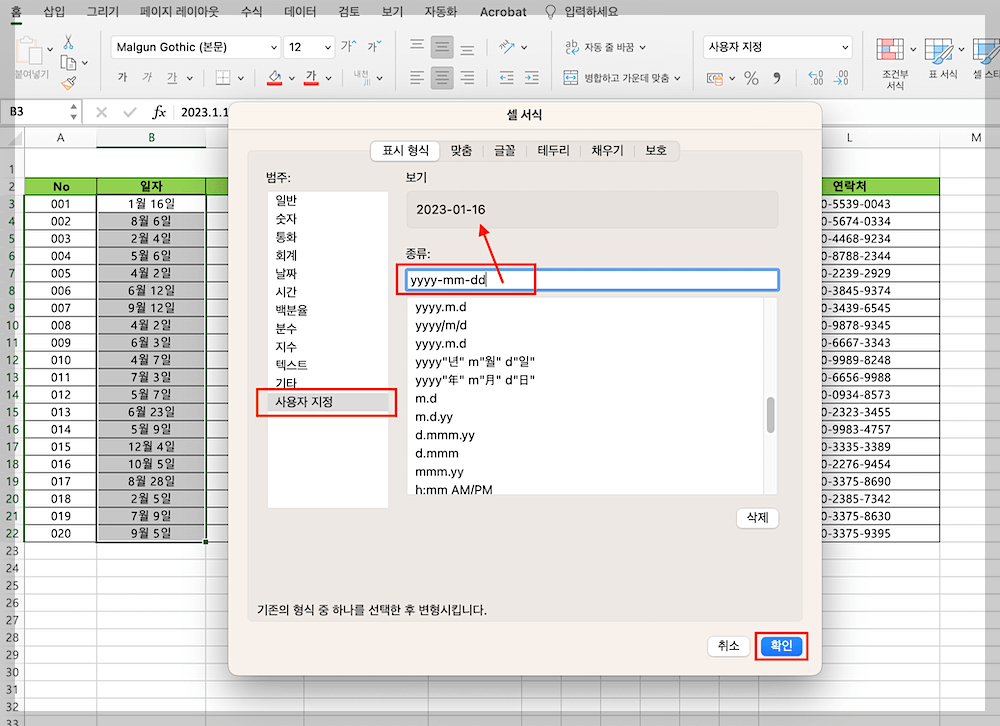
Task: Toggle bold 가 formatting
Action: pyautogui.click(x=122, y=78)
